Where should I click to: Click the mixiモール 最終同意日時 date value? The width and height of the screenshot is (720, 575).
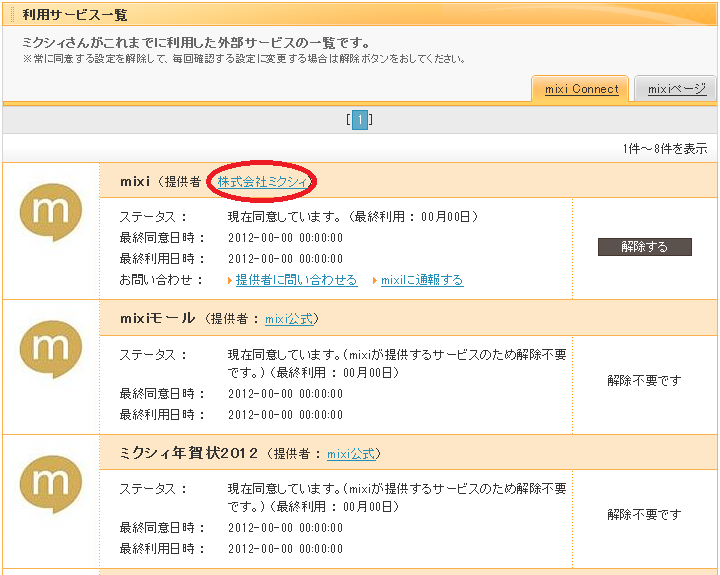tap(285, 394)
